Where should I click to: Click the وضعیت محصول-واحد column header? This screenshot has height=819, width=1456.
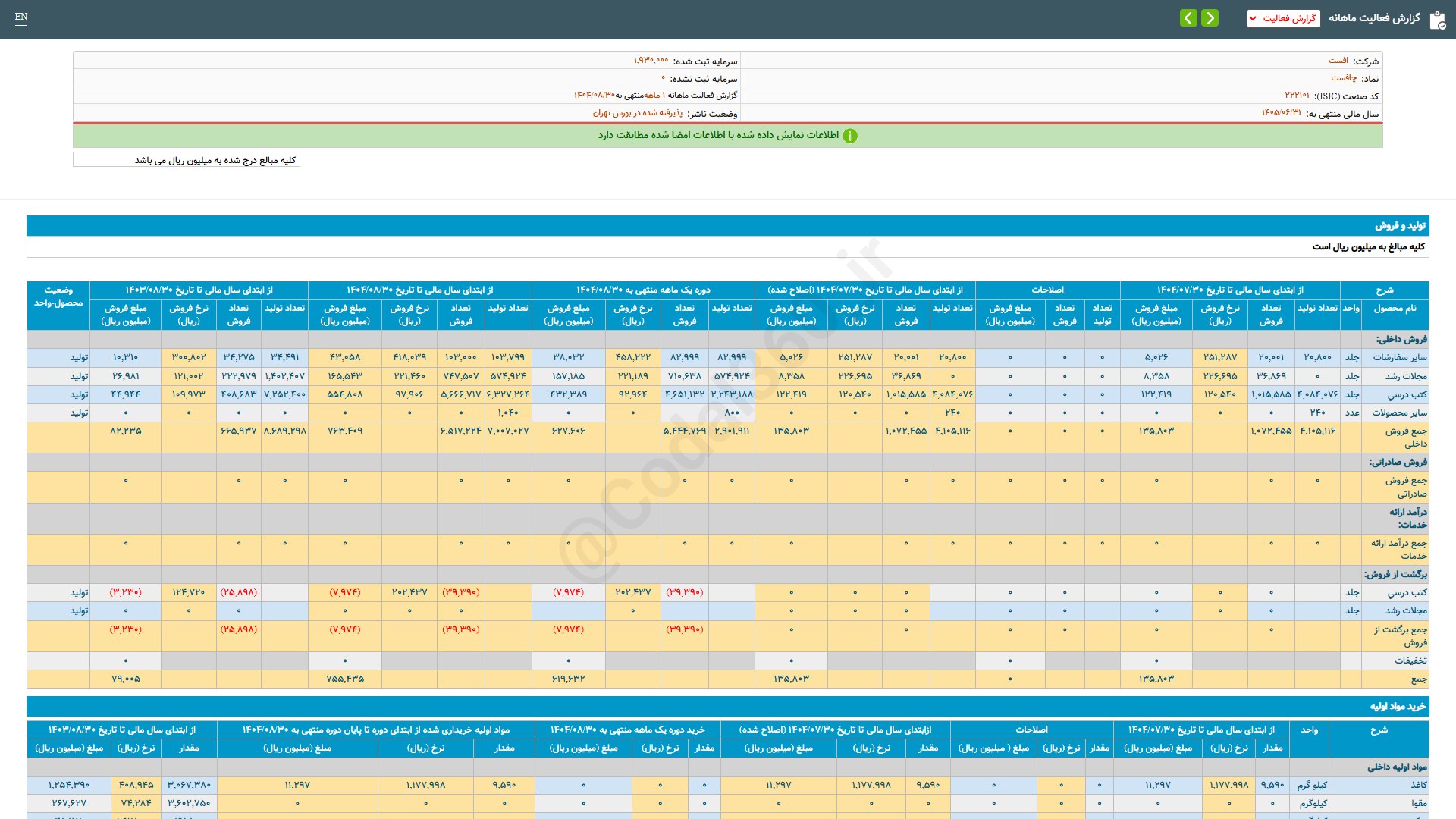click(58, 297)
